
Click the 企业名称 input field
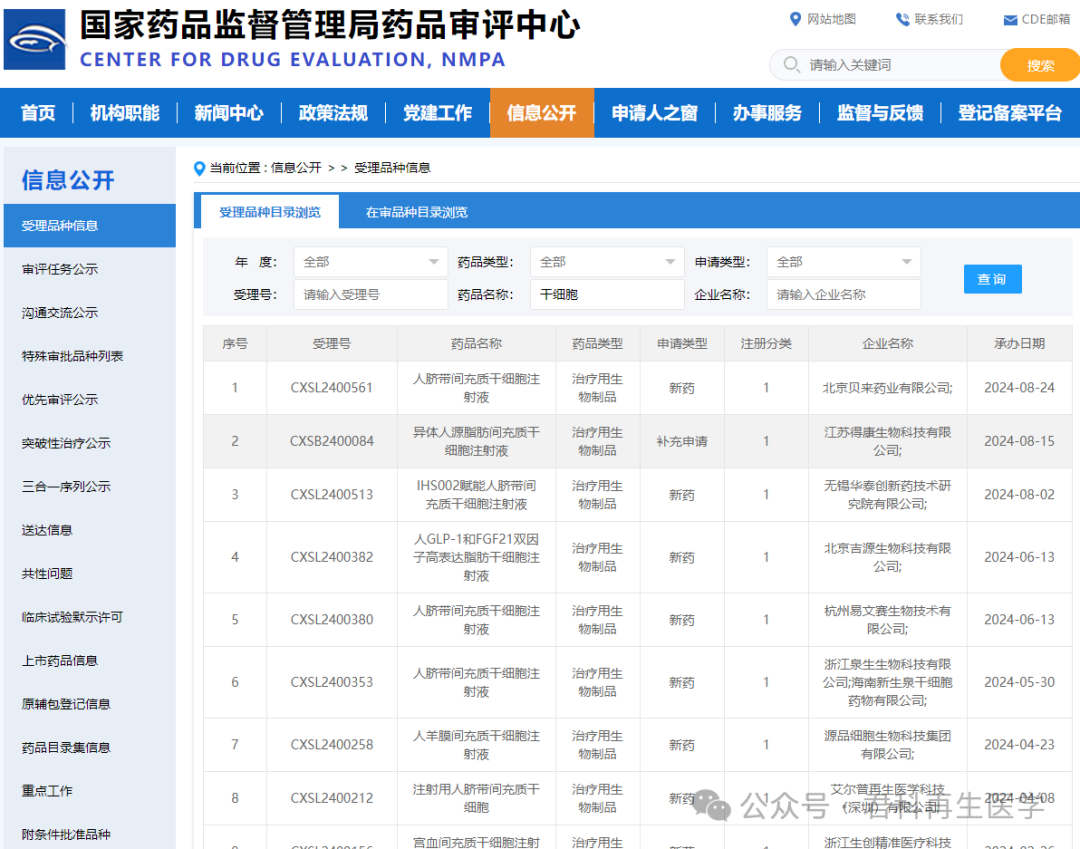coord(844,295)
